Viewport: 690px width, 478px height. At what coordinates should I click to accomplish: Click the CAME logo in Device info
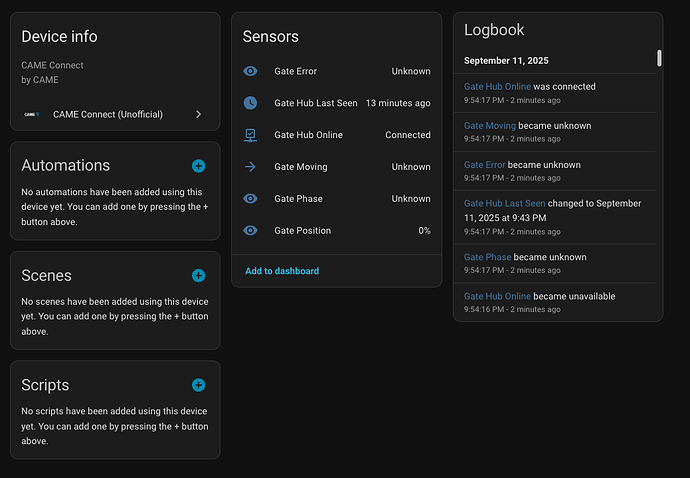pyautogui.click(x=31, y=115)
